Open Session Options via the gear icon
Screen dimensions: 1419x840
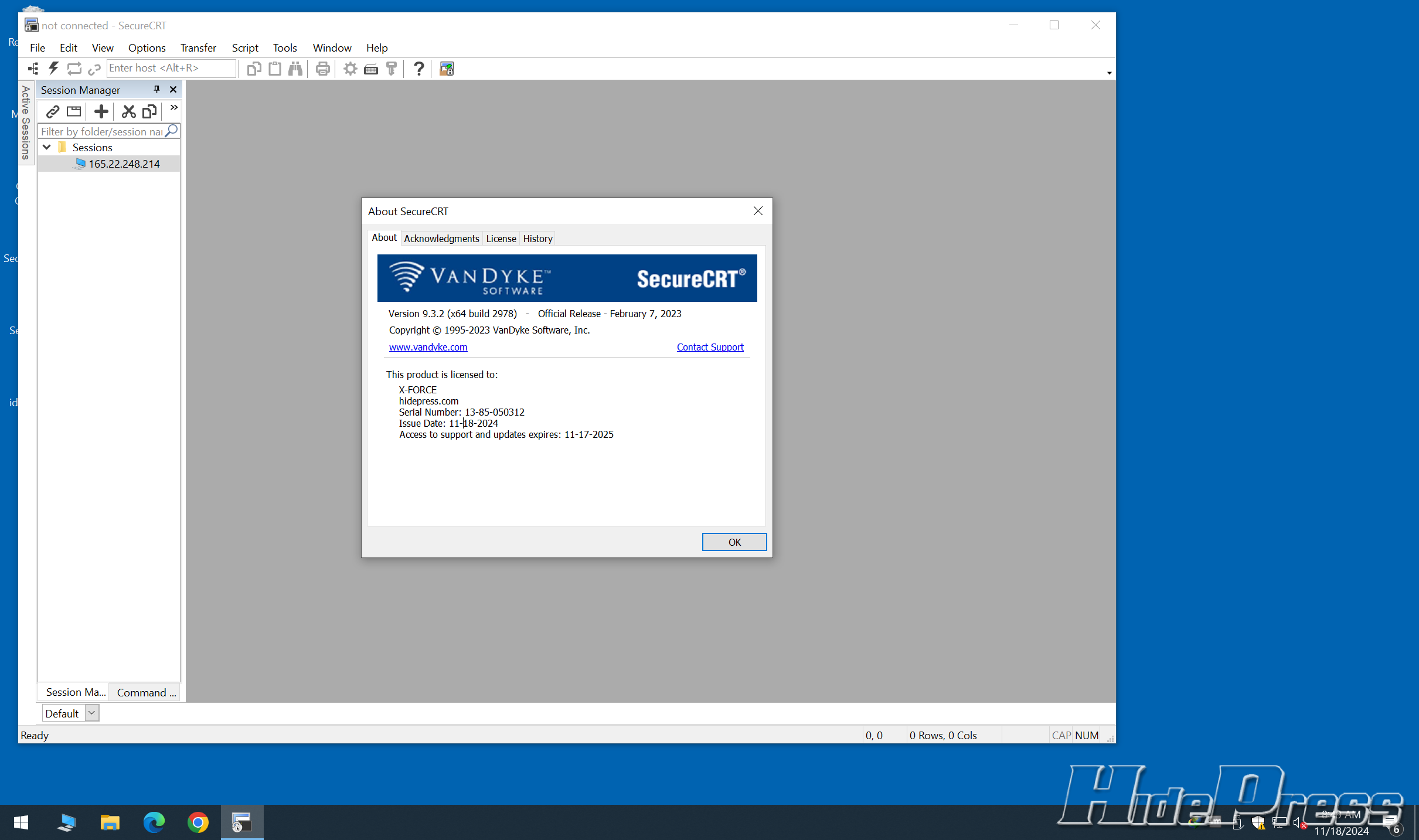point(350,69)
